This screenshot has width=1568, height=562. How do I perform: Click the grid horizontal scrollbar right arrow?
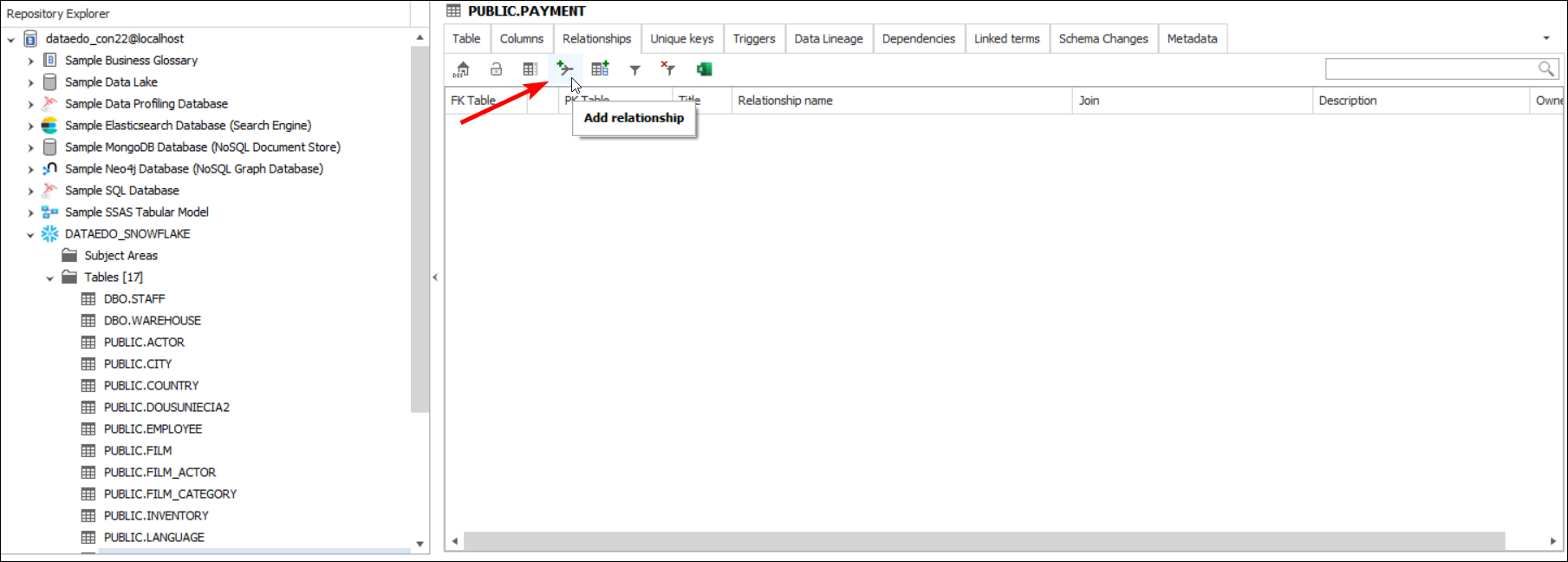(1553, 541)
